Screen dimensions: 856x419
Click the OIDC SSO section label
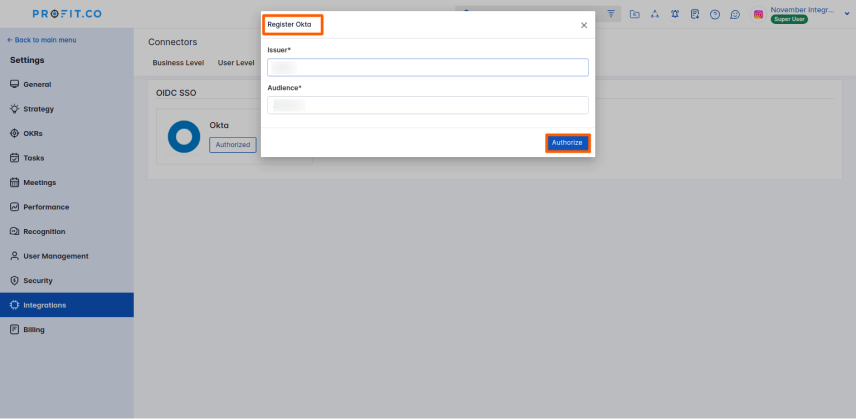176,93
